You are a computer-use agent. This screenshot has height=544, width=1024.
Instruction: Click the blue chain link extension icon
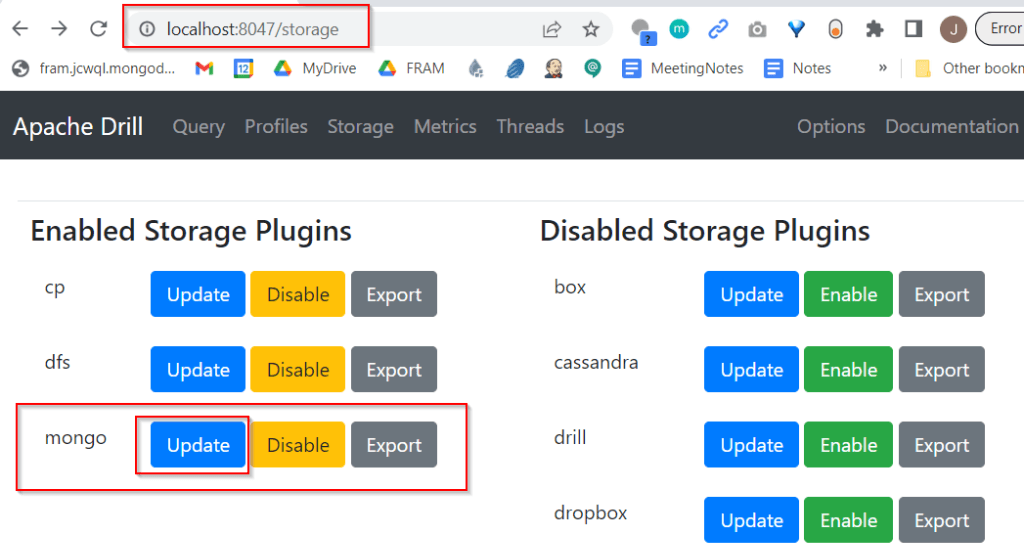[x=718, y=29]
